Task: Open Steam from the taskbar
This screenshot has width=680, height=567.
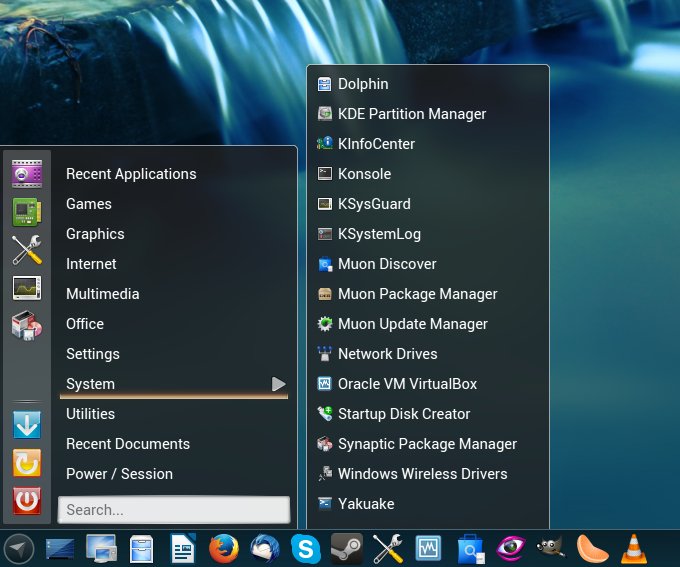Action: point(347,549)
